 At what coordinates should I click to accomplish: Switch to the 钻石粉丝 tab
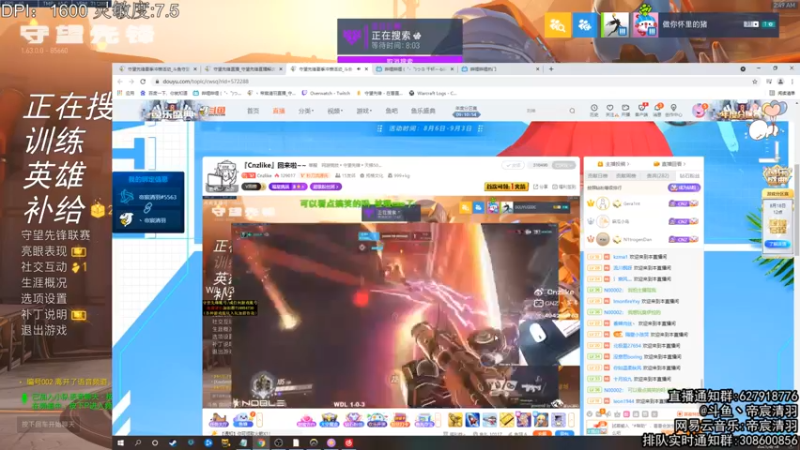pyautogui.click(x=689, y=176)
